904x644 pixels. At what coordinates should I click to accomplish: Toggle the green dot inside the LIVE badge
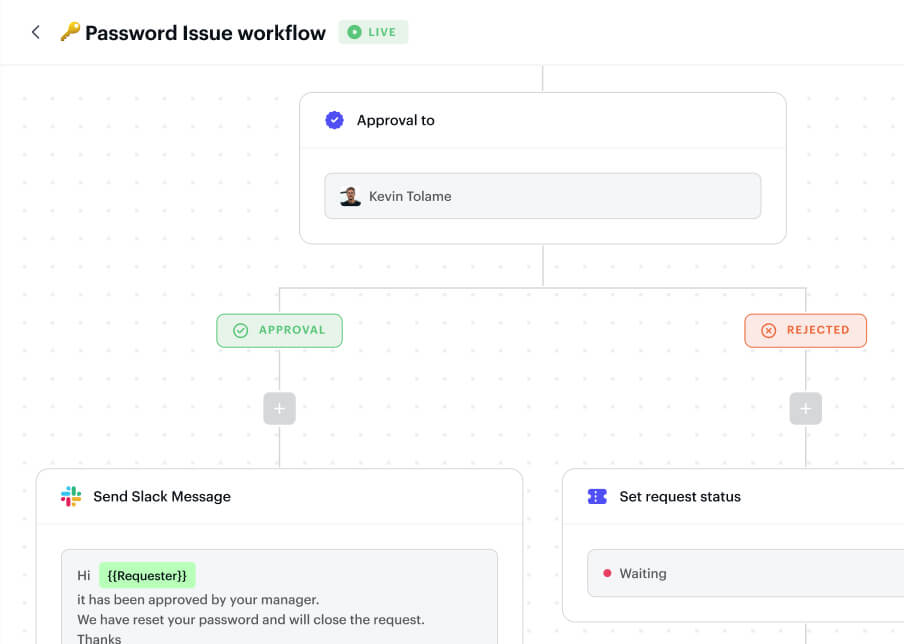(x=352, y=31)
